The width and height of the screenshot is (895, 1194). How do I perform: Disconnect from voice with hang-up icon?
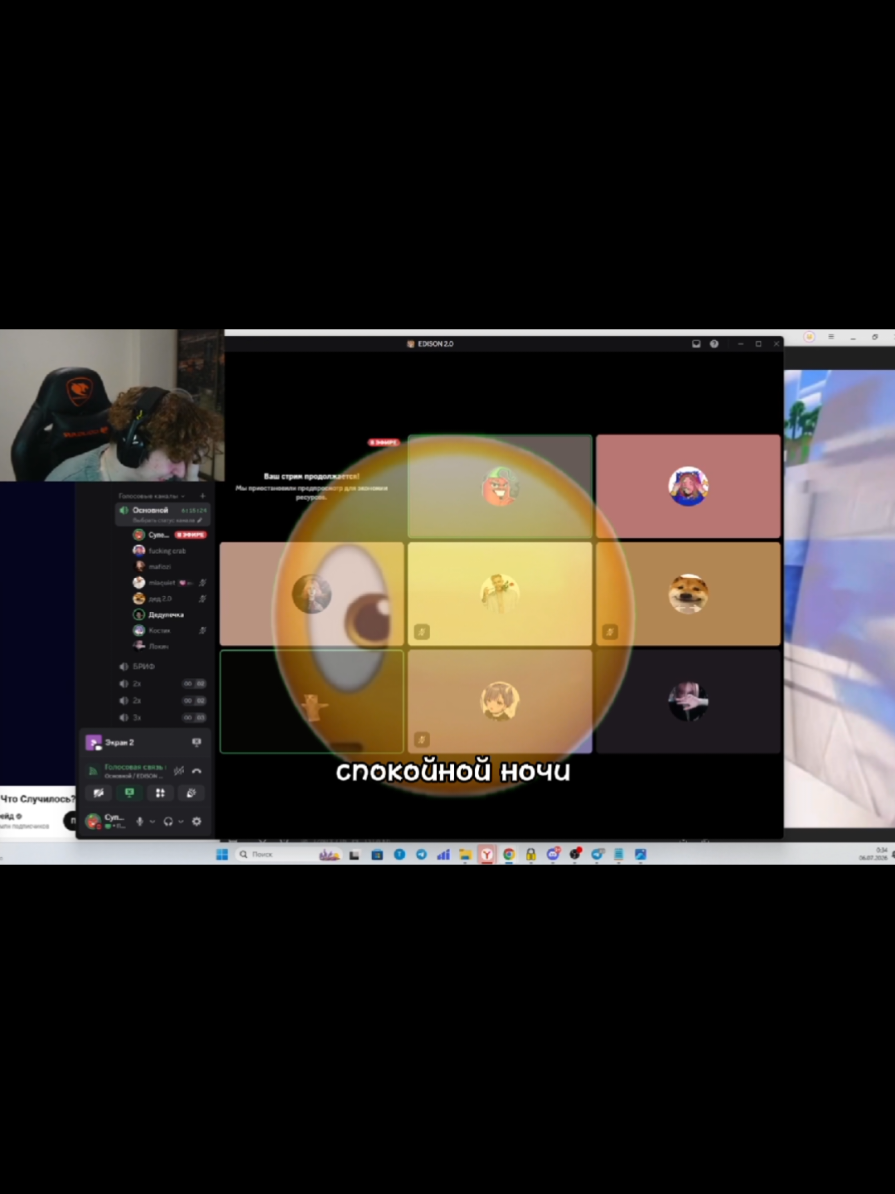[x=197, y=771]
